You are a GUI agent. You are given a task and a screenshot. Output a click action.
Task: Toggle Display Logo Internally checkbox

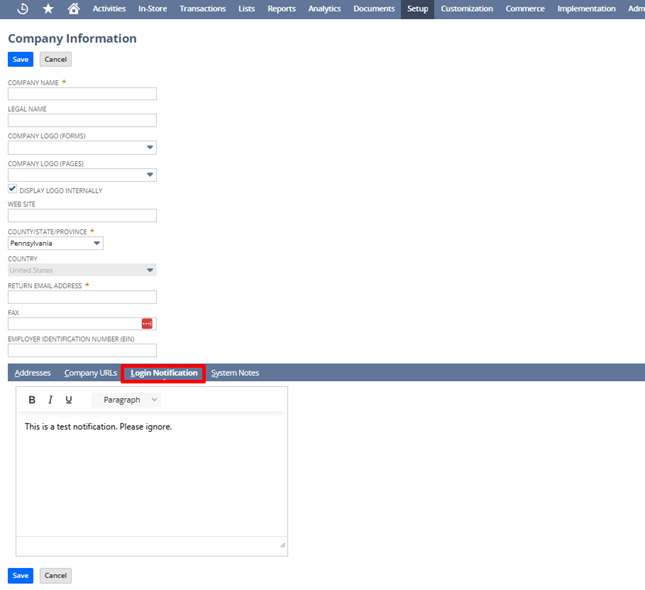(x=12, y=189)
